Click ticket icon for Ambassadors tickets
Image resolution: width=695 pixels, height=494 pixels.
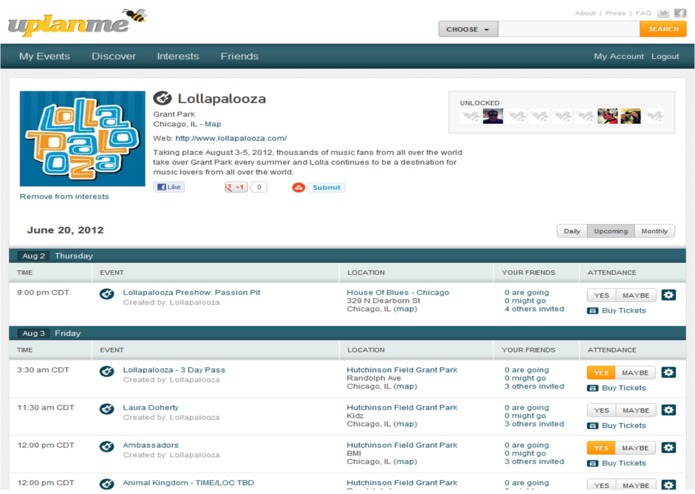[x=593, y=463]
